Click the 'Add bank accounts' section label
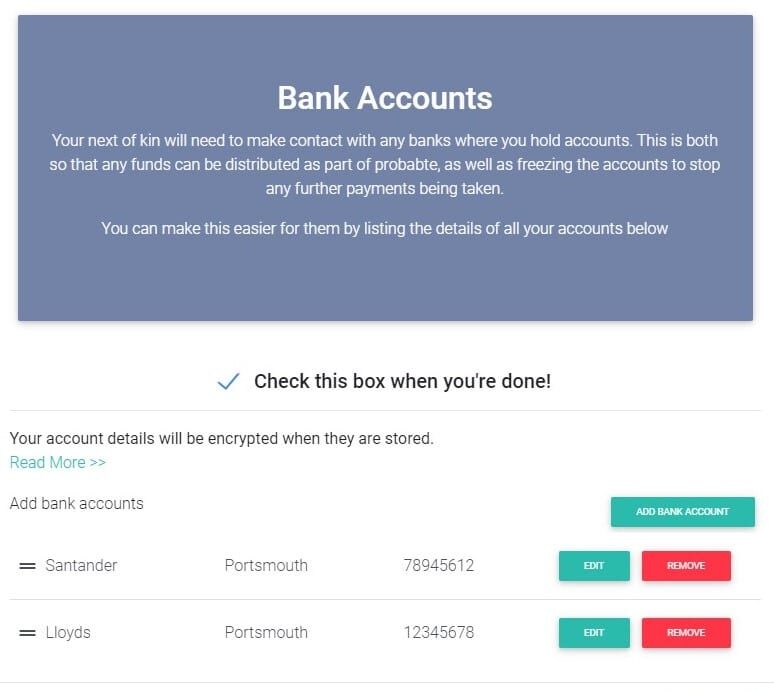 coord(77,504)
